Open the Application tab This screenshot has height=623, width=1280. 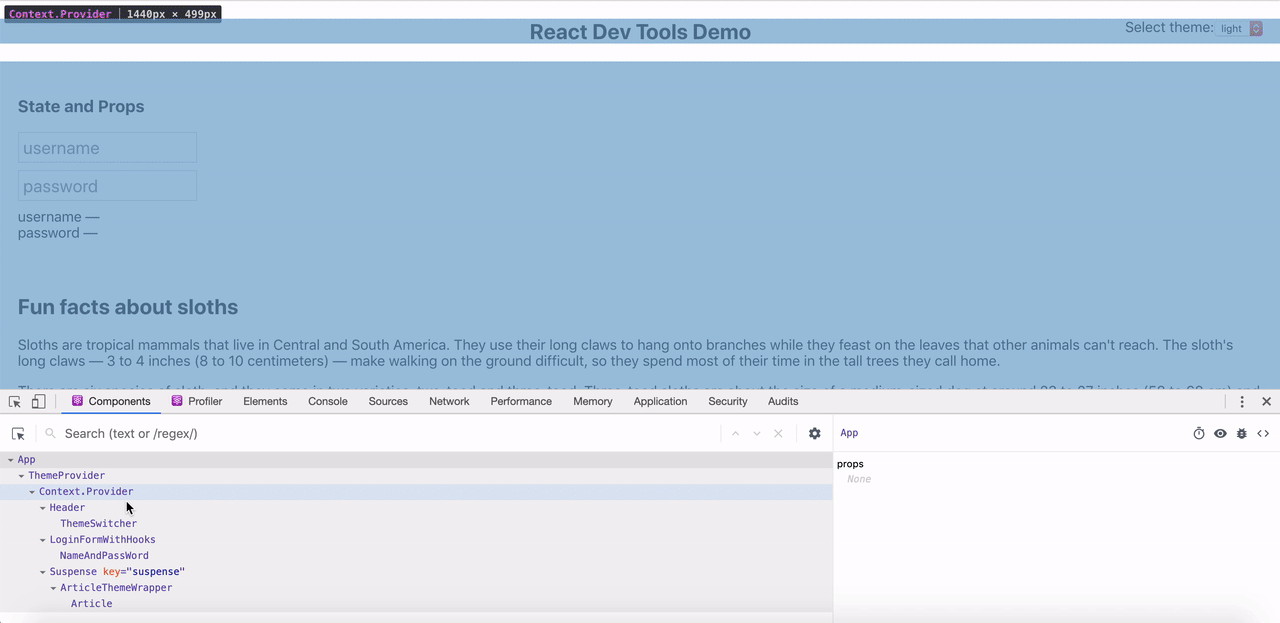[660, 402]
